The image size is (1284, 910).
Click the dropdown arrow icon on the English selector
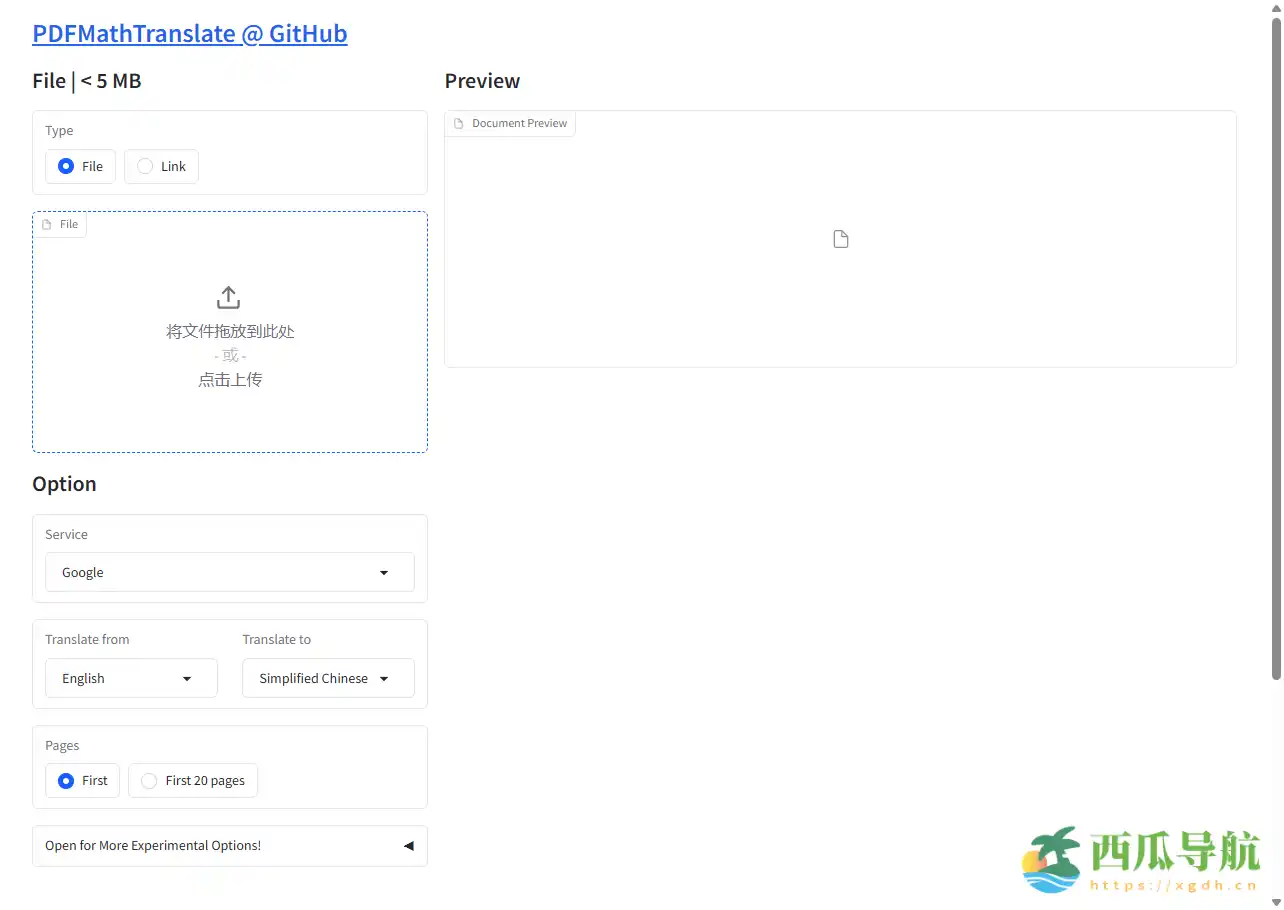tap(187, 678)
